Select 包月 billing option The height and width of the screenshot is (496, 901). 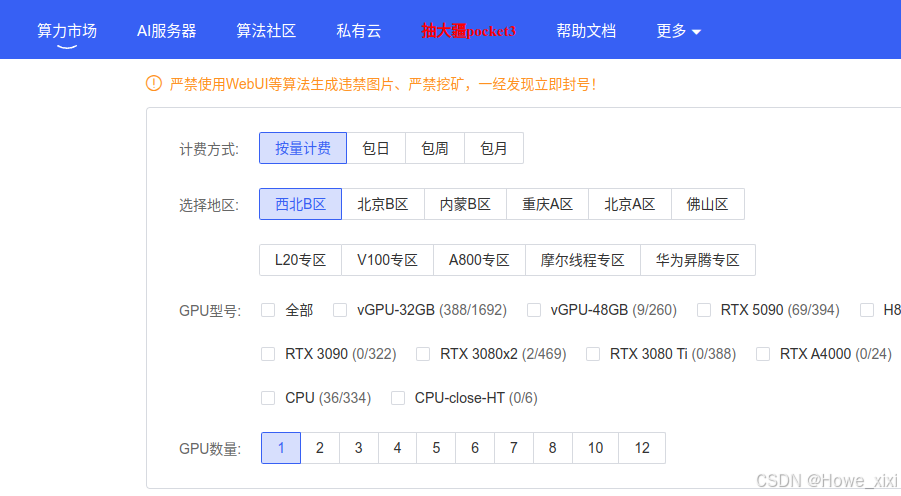tap(494, 148)
